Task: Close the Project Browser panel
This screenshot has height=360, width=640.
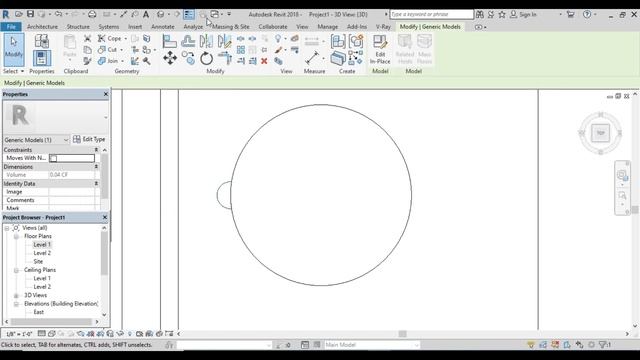Action: [x=105, y=218]
